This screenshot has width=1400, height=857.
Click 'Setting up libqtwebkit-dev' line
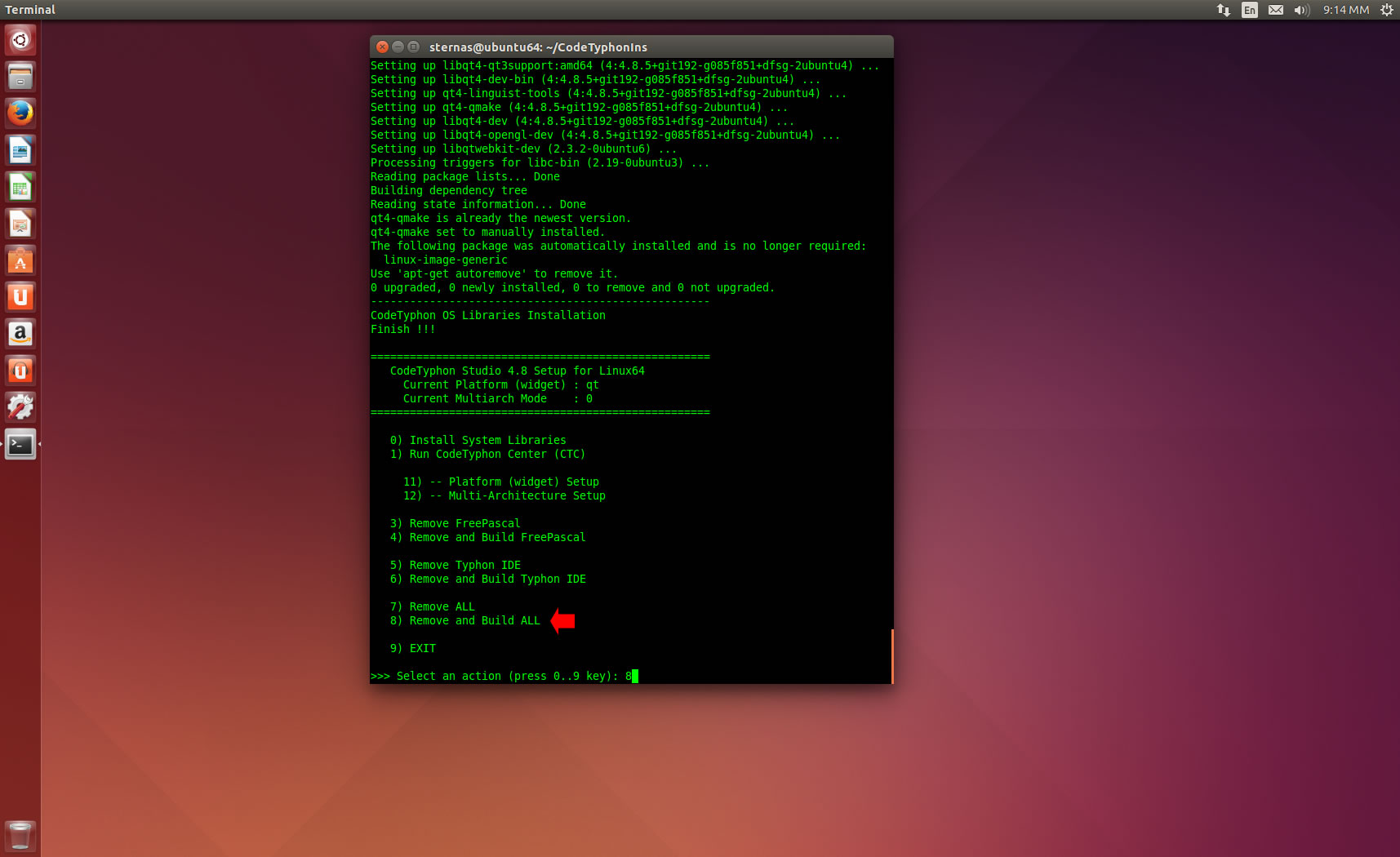click(x=523, y=149)
